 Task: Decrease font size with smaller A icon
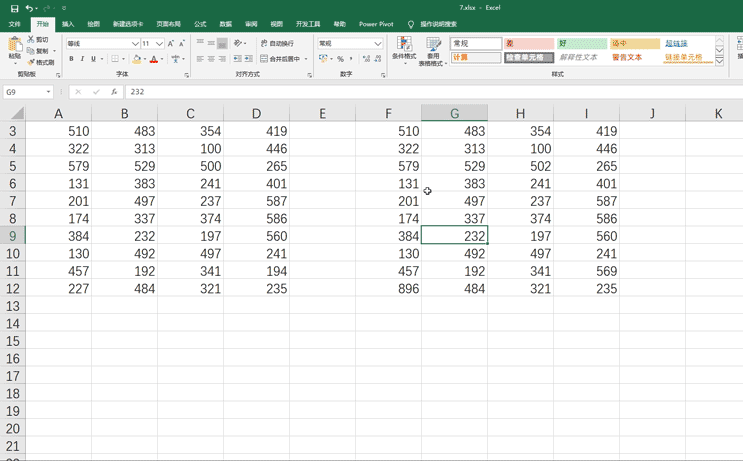pos(181,44)
